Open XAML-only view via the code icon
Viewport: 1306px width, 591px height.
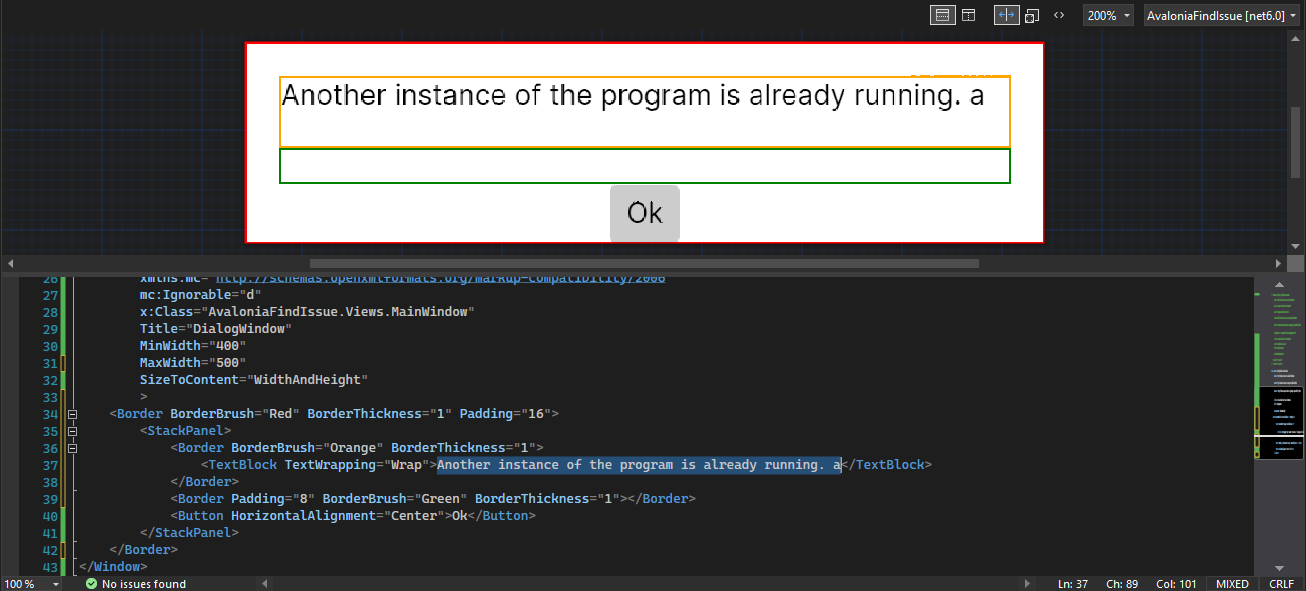(1059, 14)
